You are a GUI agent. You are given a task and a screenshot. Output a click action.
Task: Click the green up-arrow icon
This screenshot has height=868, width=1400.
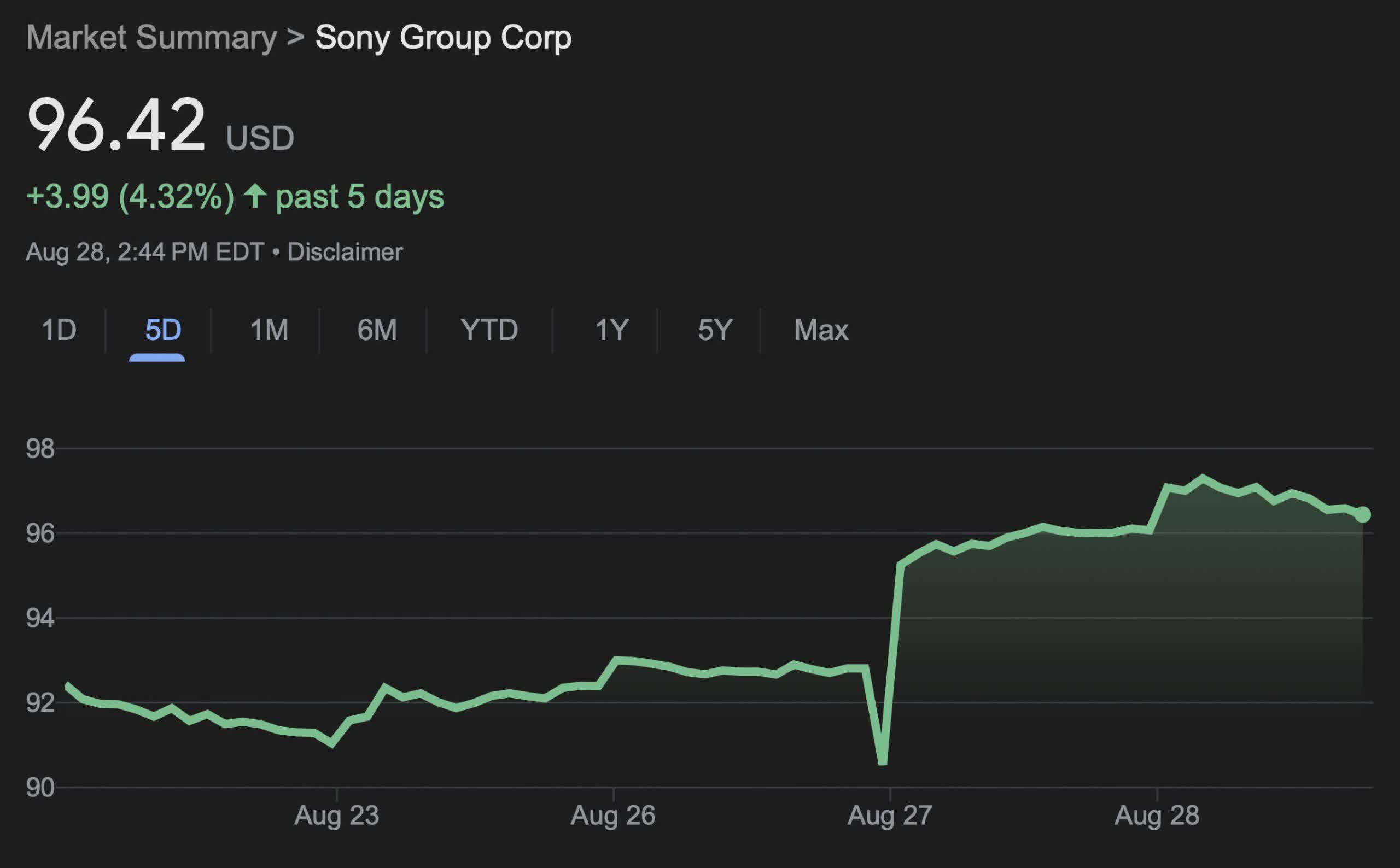tap(255, 196)
